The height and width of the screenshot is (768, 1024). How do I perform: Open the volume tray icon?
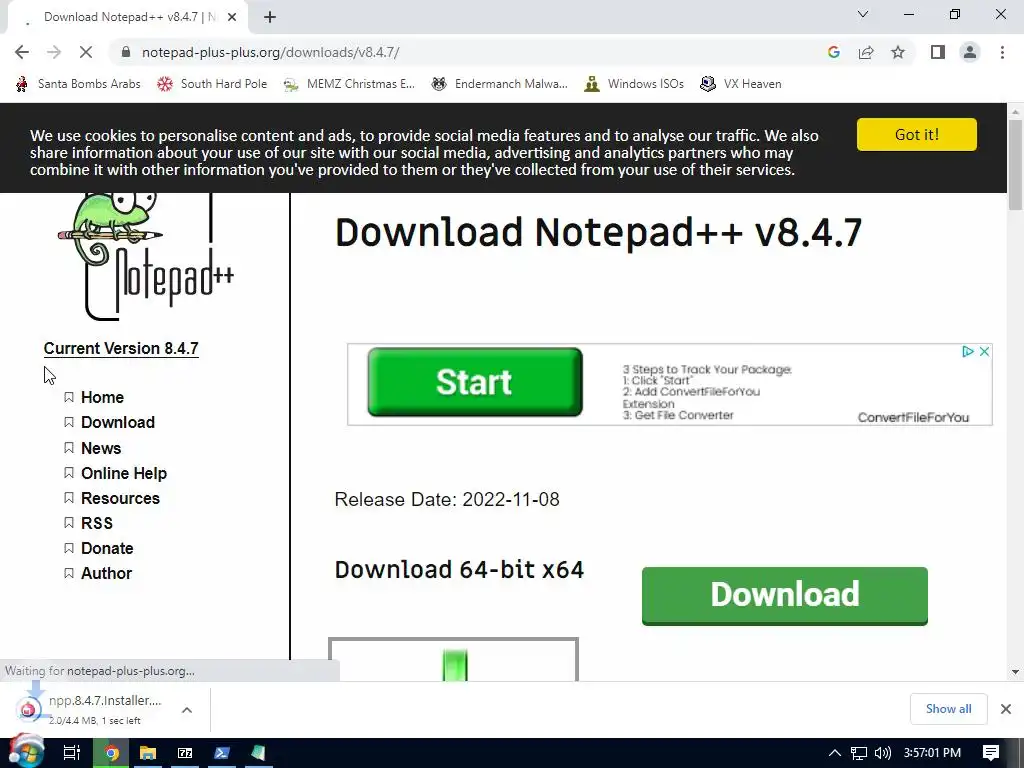(x=882, y=753)
